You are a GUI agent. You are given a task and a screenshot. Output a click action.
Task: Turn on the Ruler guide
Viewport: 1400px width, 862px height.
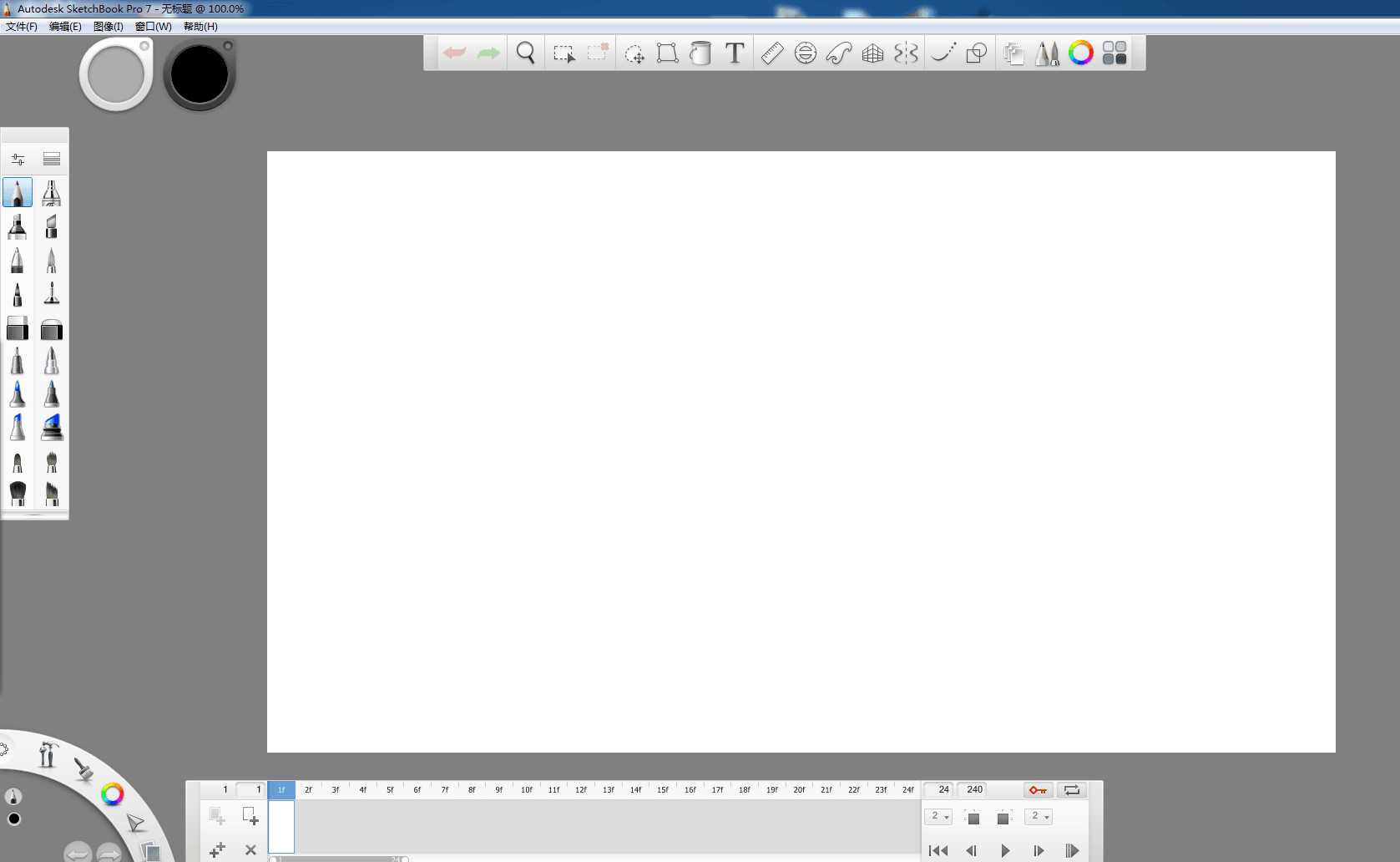(772, 53)
